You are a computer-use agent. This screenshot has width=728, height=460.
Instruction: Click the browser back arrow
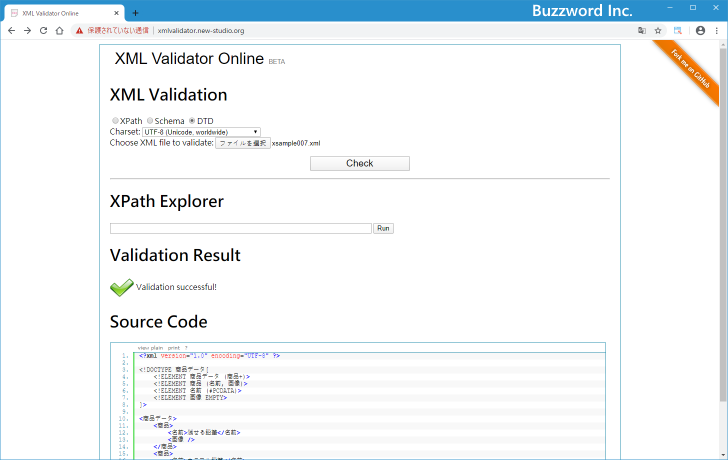coord(11,31)
